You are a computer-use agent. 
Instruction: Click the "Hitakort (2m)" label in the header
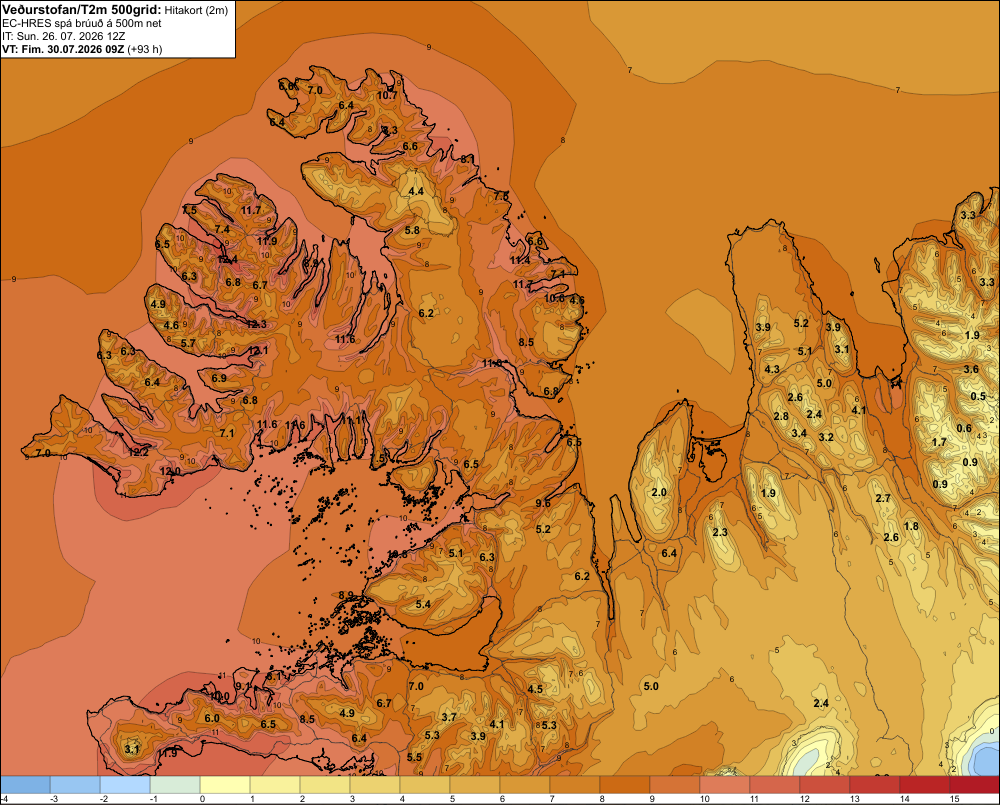196,10
